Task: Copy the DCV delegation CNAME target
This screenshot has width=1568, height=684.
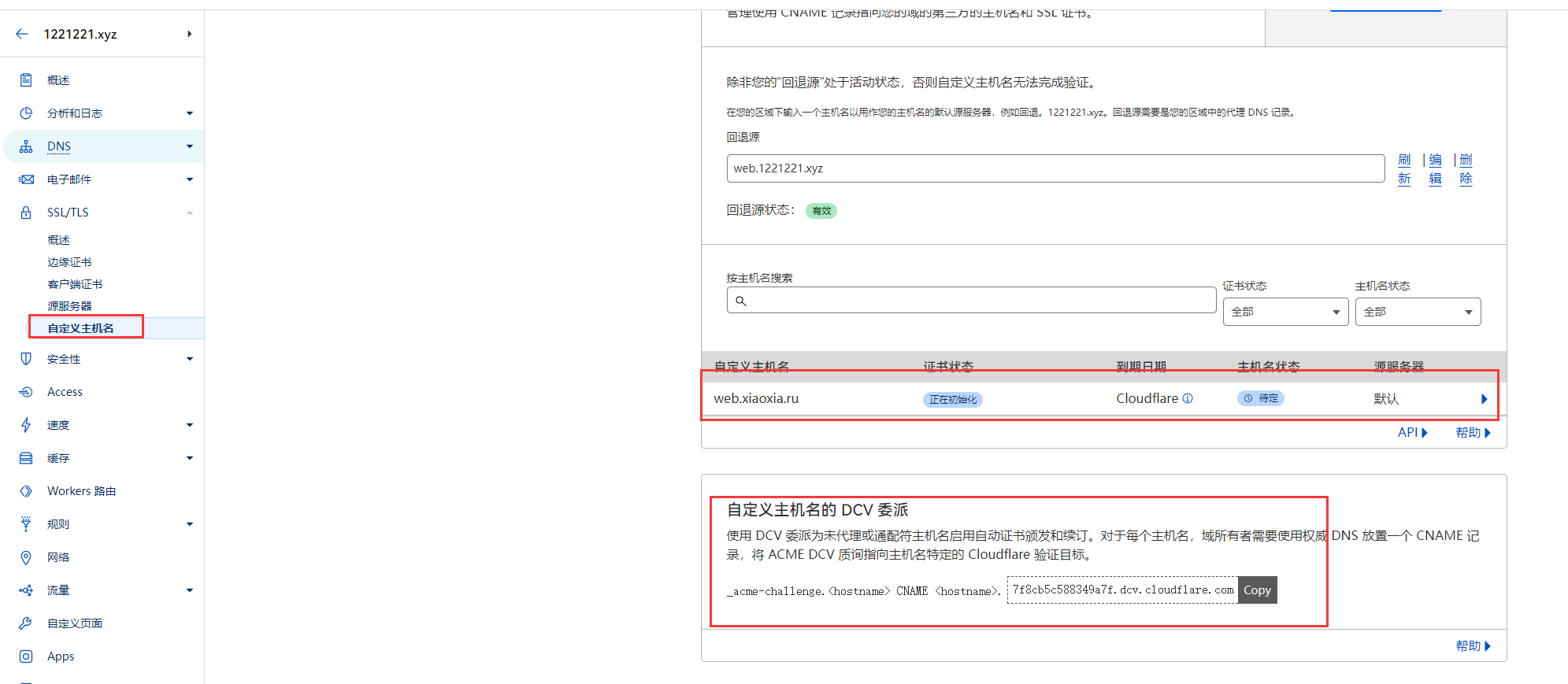Action: (x=1257, y=590)
